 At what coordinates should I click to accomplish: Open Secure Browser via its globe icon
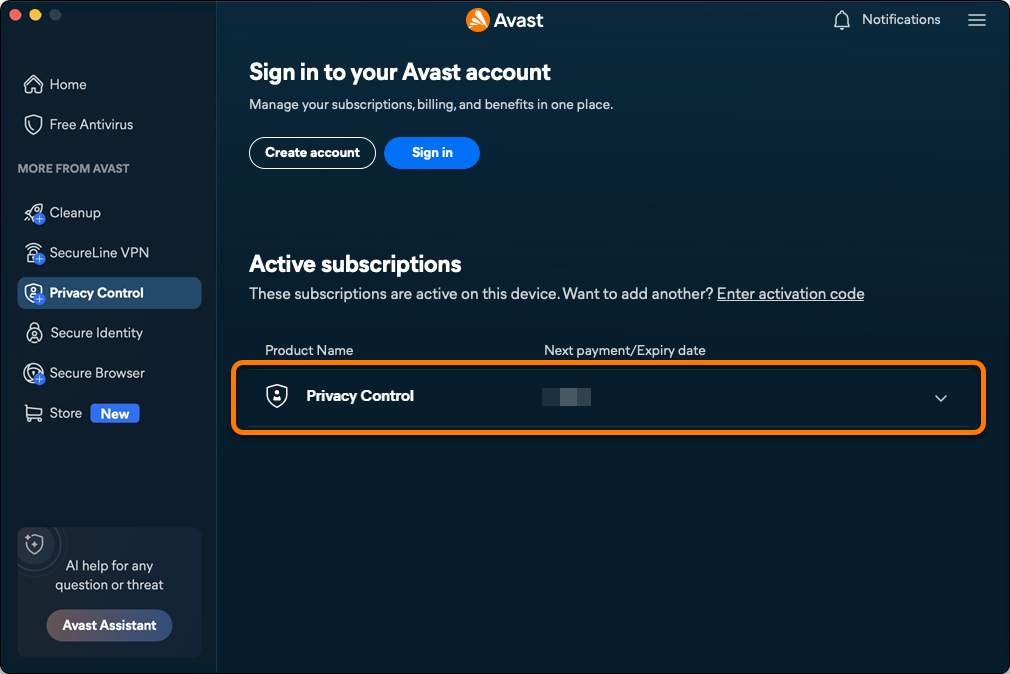(x=33, y=373)
